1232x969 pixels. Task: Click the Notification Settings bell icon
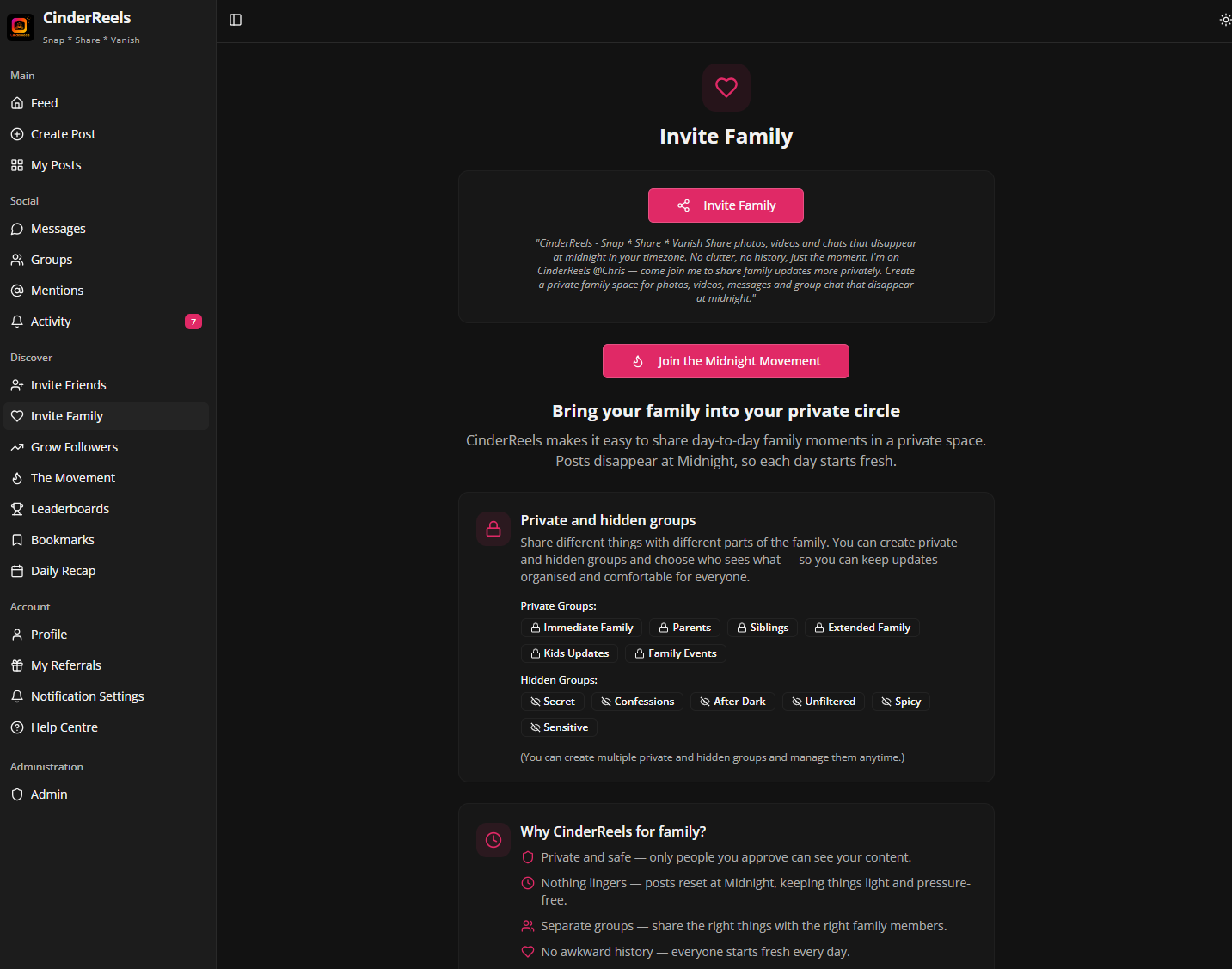[17, 696]
